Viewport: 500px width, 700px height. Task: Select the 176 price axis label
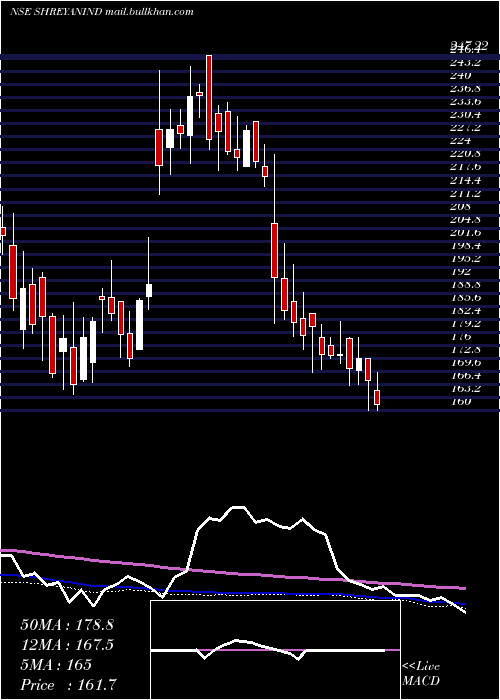pos(460,337)
